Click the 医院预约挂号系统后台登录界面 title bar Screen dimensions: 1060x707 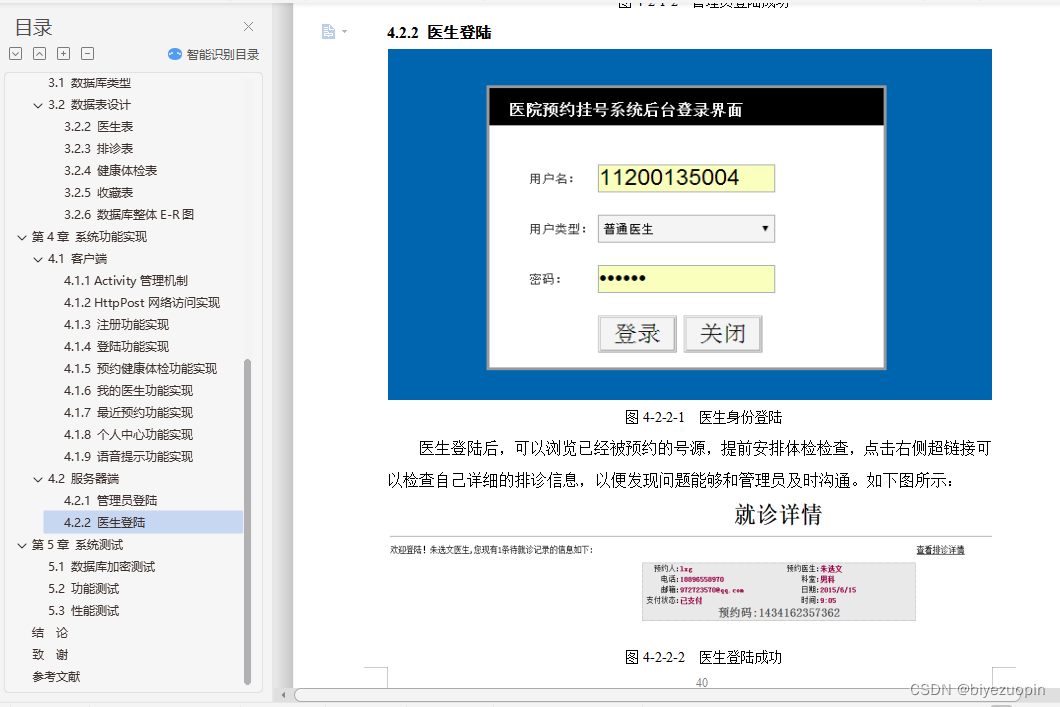(x=686, y=108)
